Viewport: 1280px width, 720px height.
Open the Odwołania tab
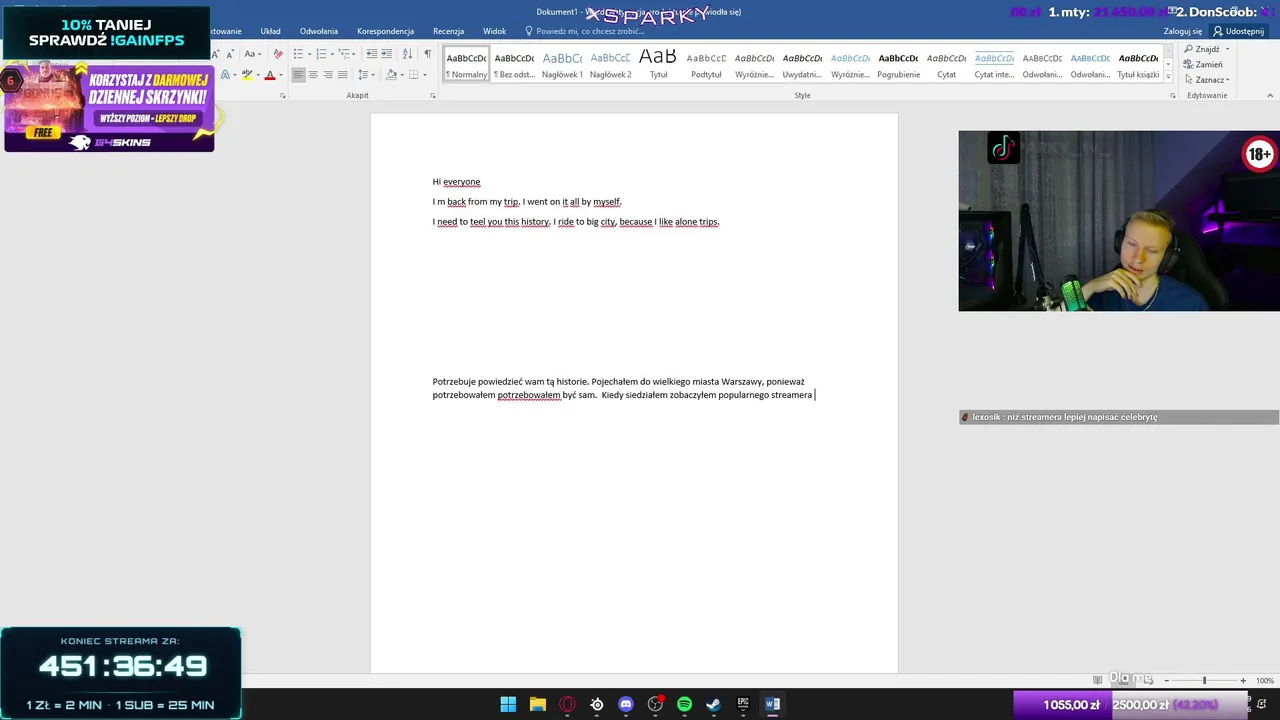tap(319, 31)
